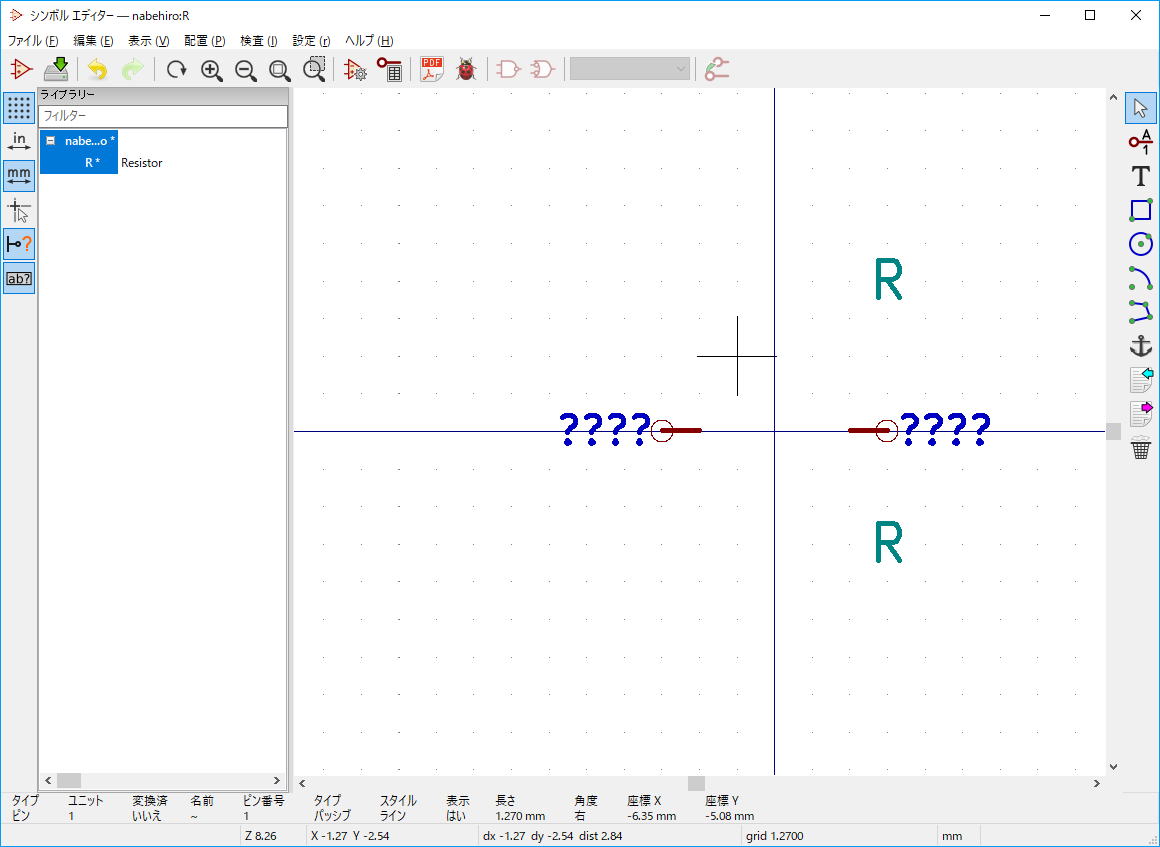The image size is (1160, 847).
Task: Zoom in on the canvas
Action: (x=212, y=70)
